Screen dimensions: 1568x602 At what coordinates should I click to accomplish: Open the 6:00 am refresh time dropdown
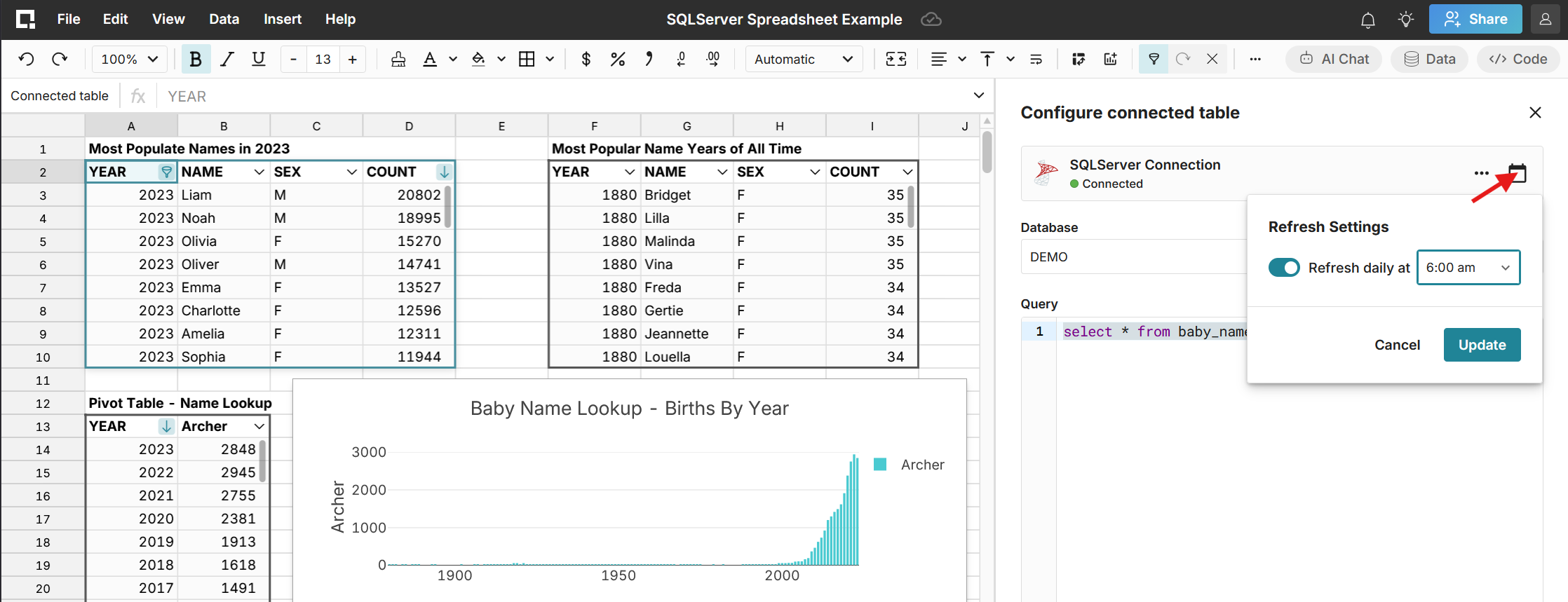click(x=1468, y=268)
